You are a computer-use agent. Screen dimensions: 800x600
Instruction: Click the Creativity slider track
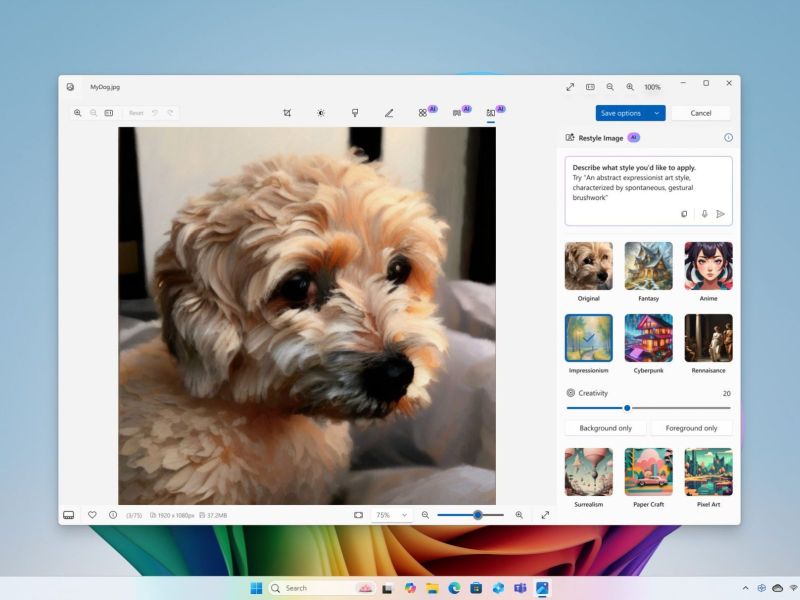coord(680,408)
